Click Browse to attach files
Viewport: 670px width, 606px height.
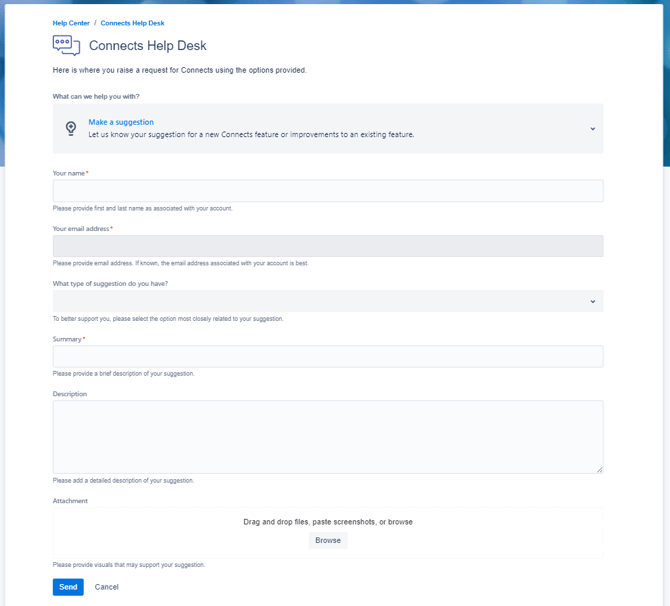[328, 540]
